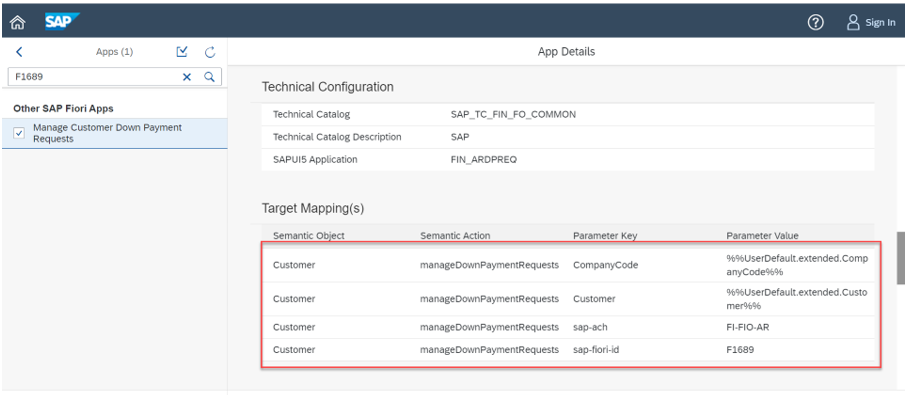The height and width of the screenshot is (395, 910).
Task: Click the App Details heading
Action: (x=566, y=52)
